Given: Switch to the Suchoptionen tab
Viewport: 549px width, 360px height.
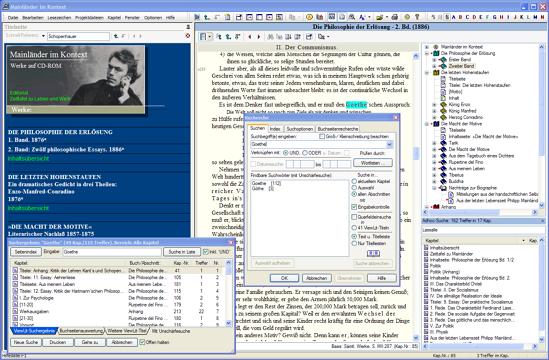Looking at the screenshot, I should coord(299,129).
